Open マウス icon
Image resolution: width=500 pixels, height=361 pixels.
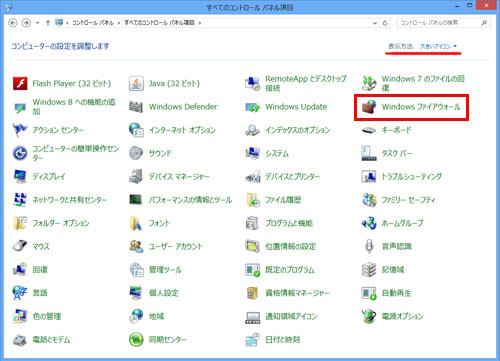[20, 246]
